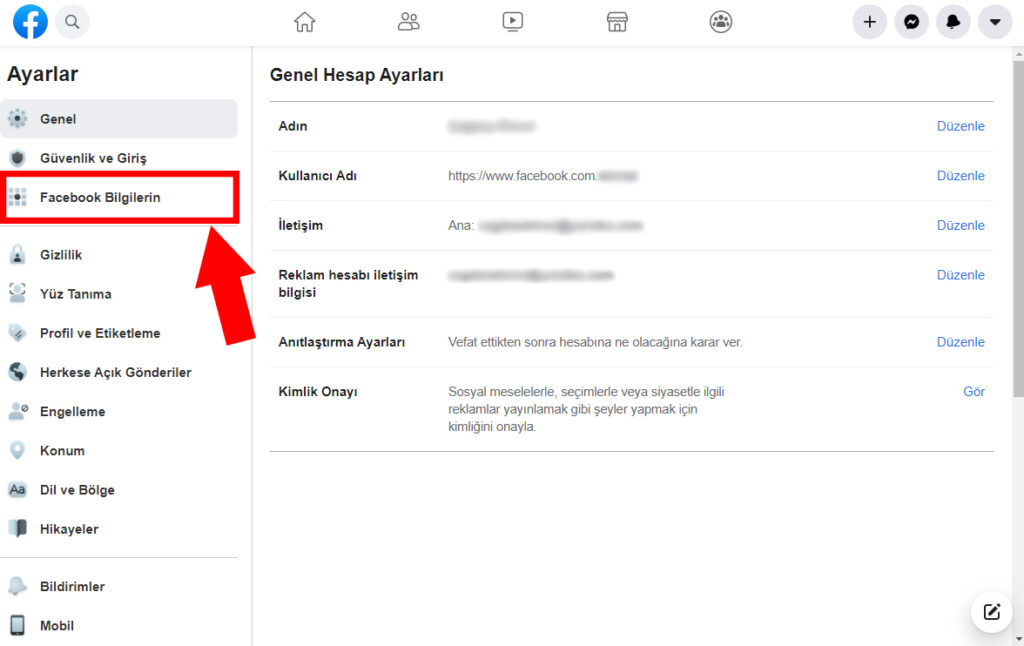1024x646 pixels.
Task: Click the facebook.com username URL text
Action: pos(522,176)
